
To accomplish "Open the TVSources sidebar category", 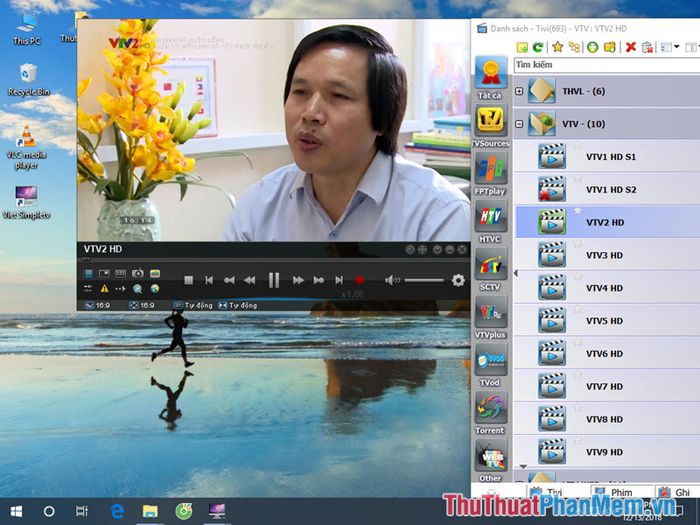I will pos(490,125).
